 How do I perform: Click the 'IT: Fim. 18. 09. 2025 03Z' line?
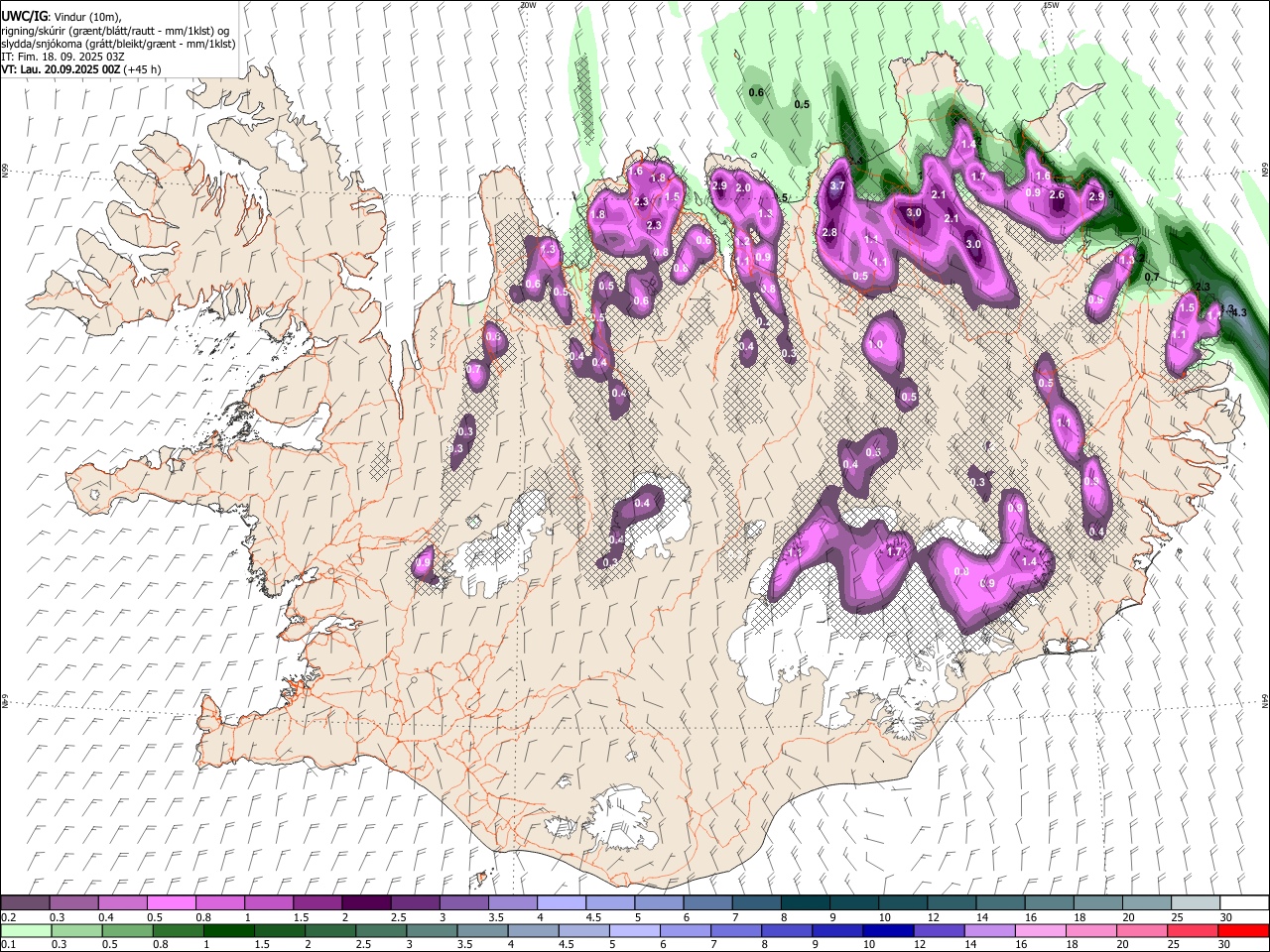click(63, 57)
